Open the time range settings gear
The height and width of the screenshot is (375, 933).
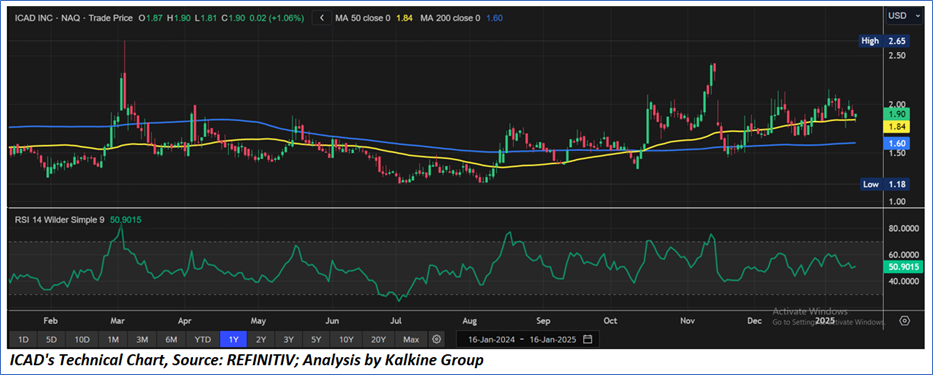point(437,339)
